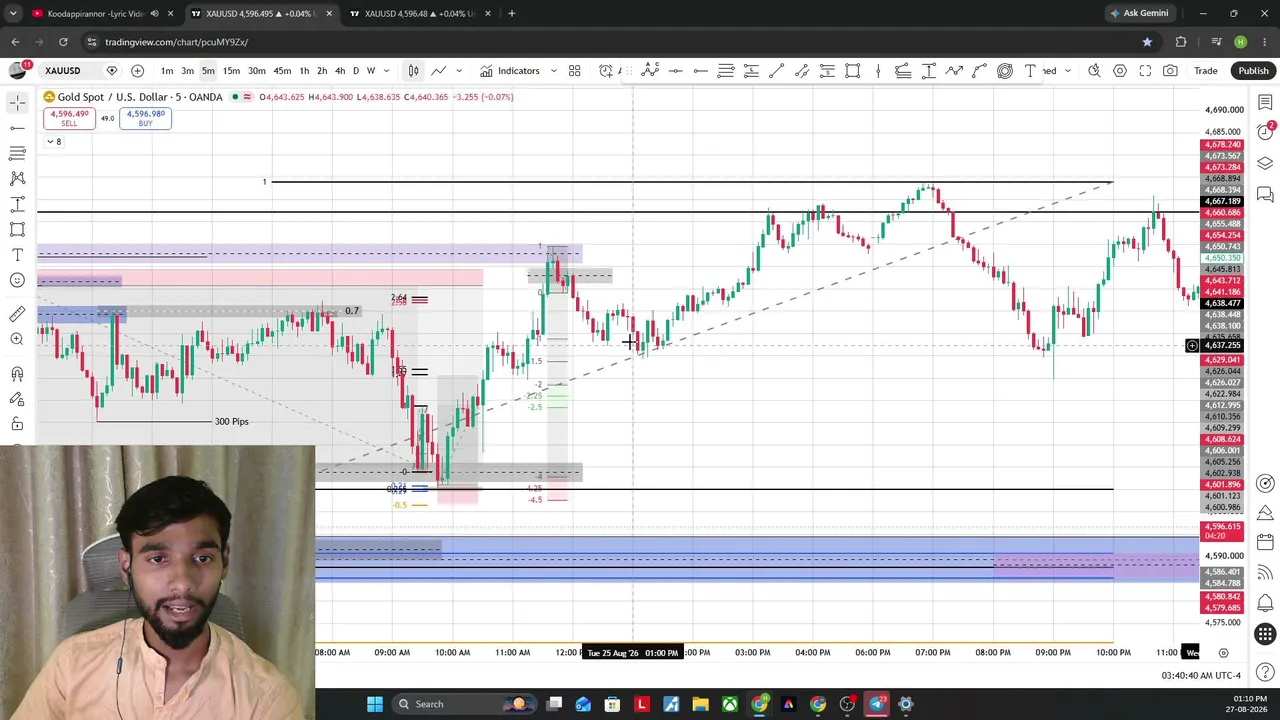The height and width of the screenshot is (720, 1280).
Task: Open the projection and measurement tools in left sidebar
Action: pos(17,204)
